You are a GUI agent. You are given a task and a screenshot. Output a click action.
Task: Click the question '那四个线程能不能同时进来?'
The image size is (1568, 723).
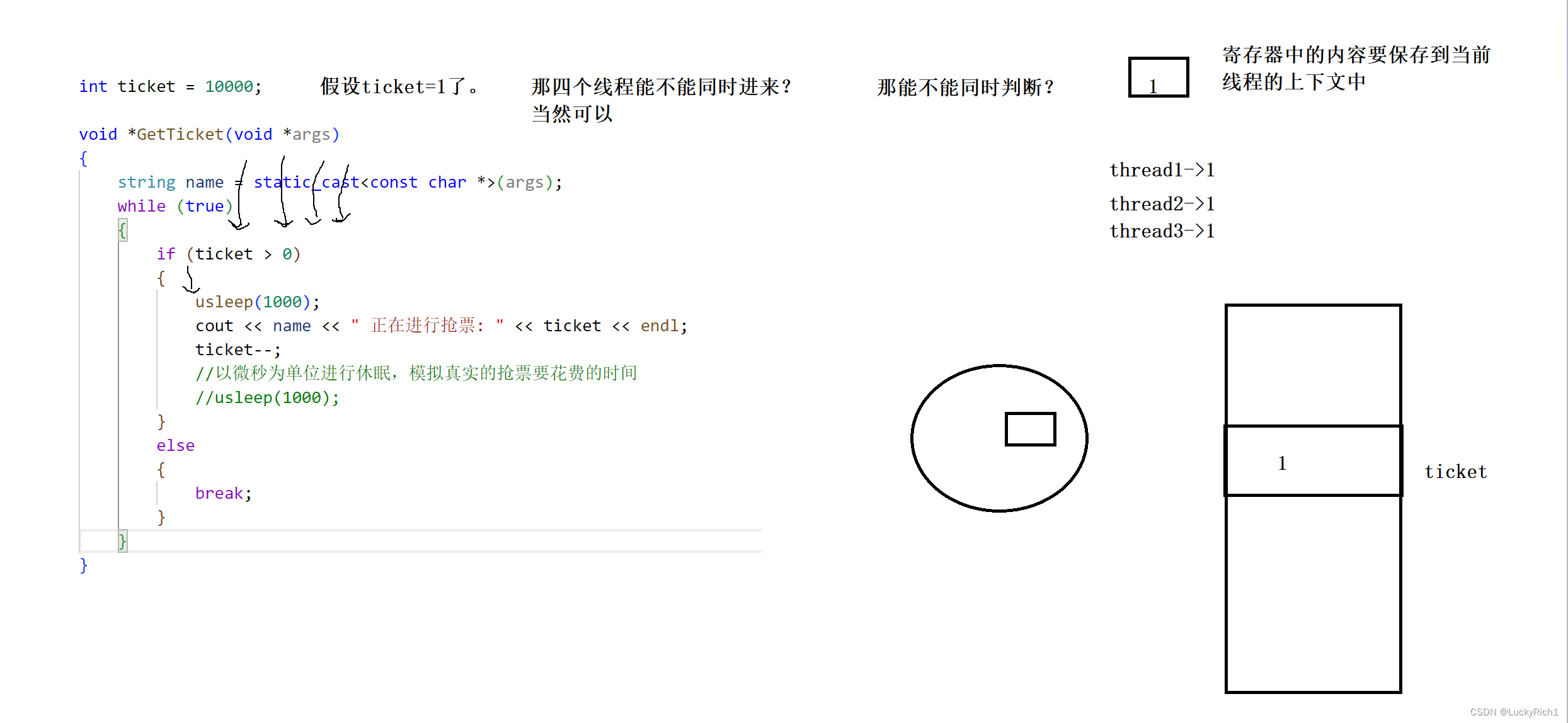pyautogui.click(x=661, y=86)
